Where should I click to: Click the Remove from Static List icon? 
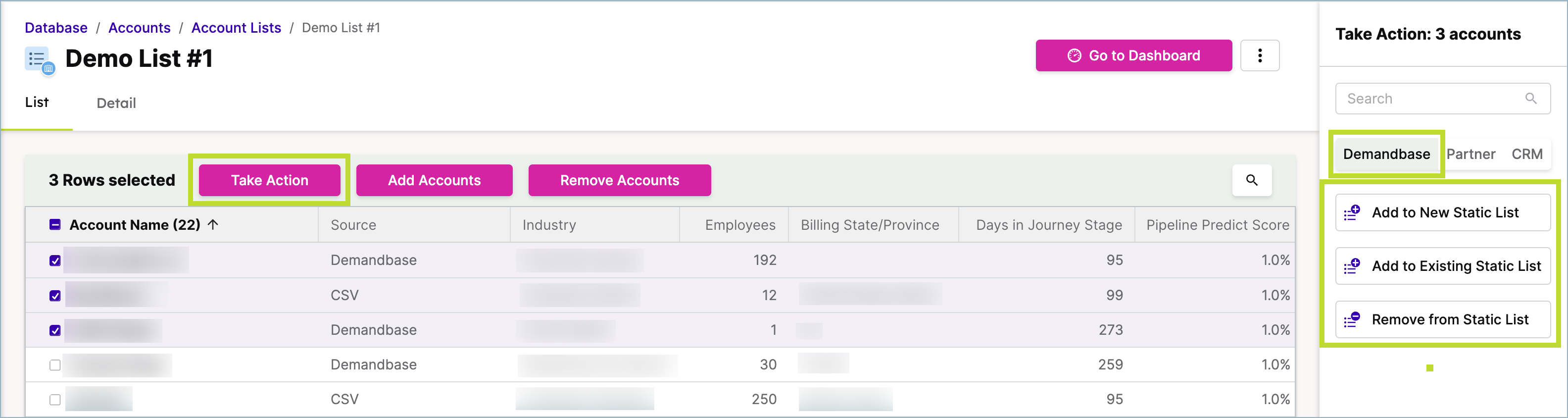1352,319
